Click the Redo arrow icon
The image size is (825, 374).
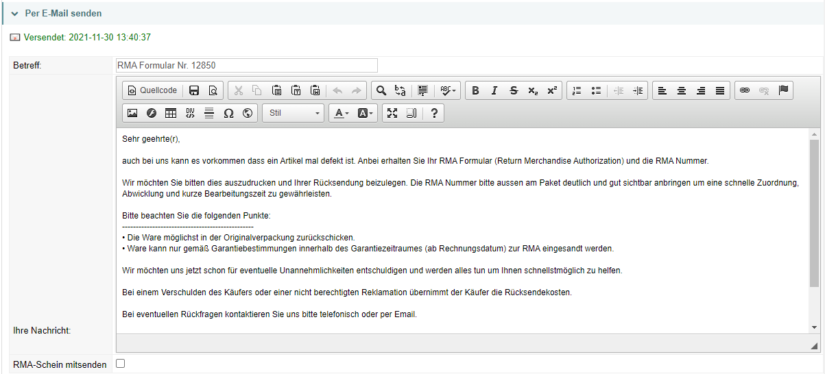356,90
